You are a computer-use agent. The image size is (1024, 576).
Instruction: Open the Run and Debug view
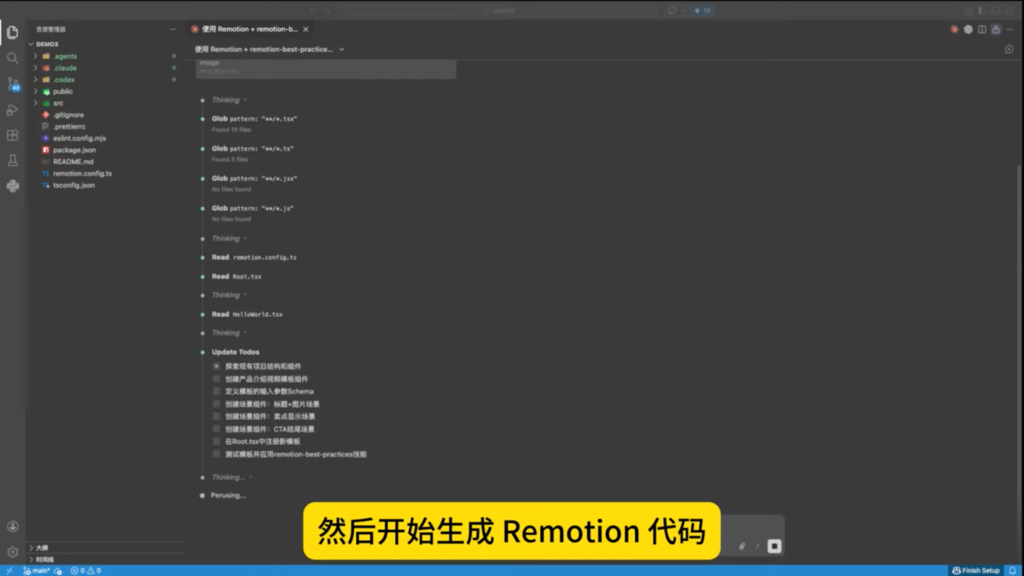coord(12,110)
